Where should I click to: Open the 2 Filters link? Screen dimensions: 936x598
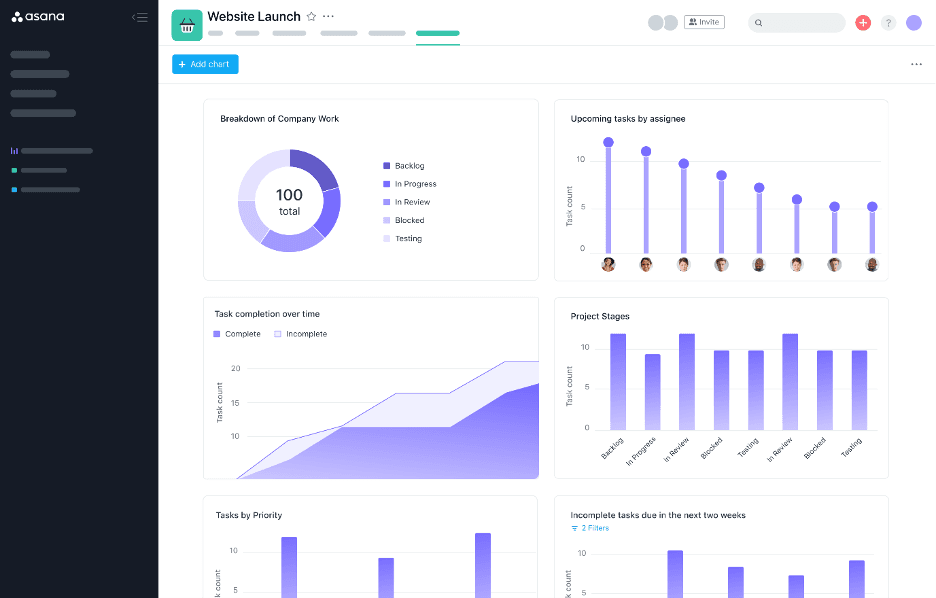point(590,528)
